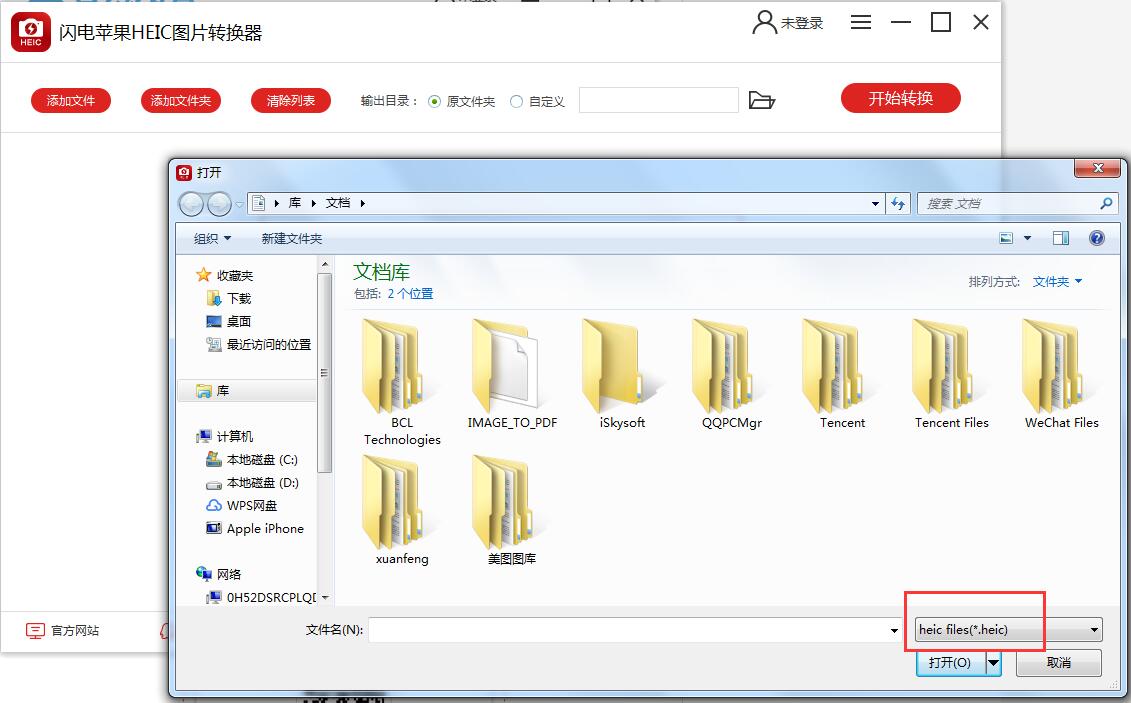Select the 自定义 output directory option
Screen dimensions: 1131x703
click(516, 101)
